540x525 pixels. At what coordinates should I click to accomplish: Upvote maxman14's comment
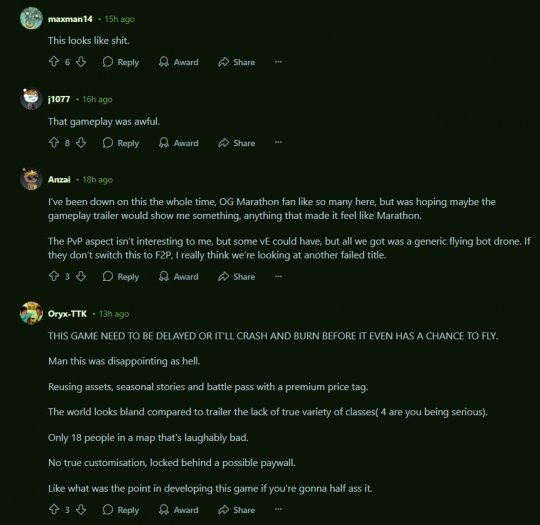54,62
